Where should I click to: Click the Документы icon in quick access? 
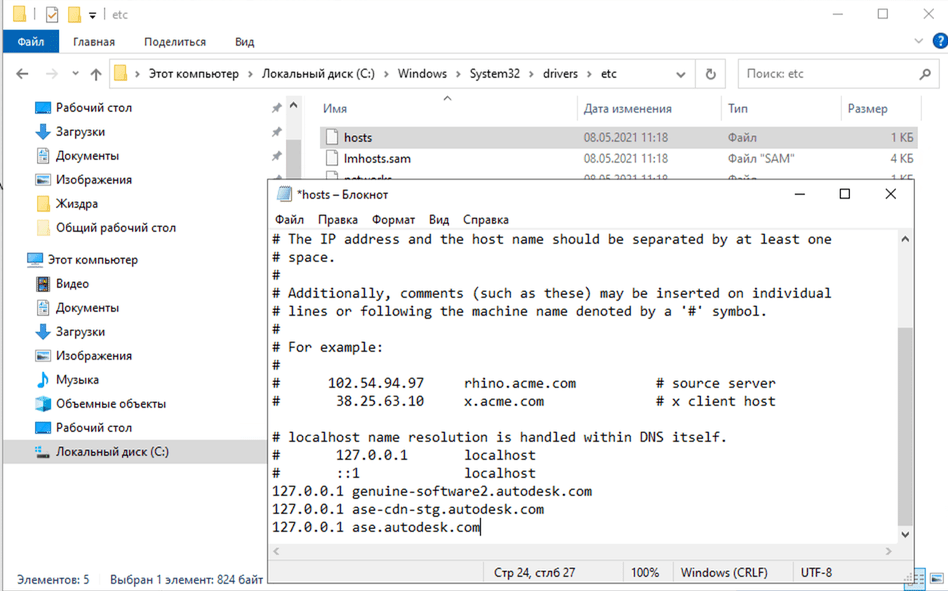[43, 156]
